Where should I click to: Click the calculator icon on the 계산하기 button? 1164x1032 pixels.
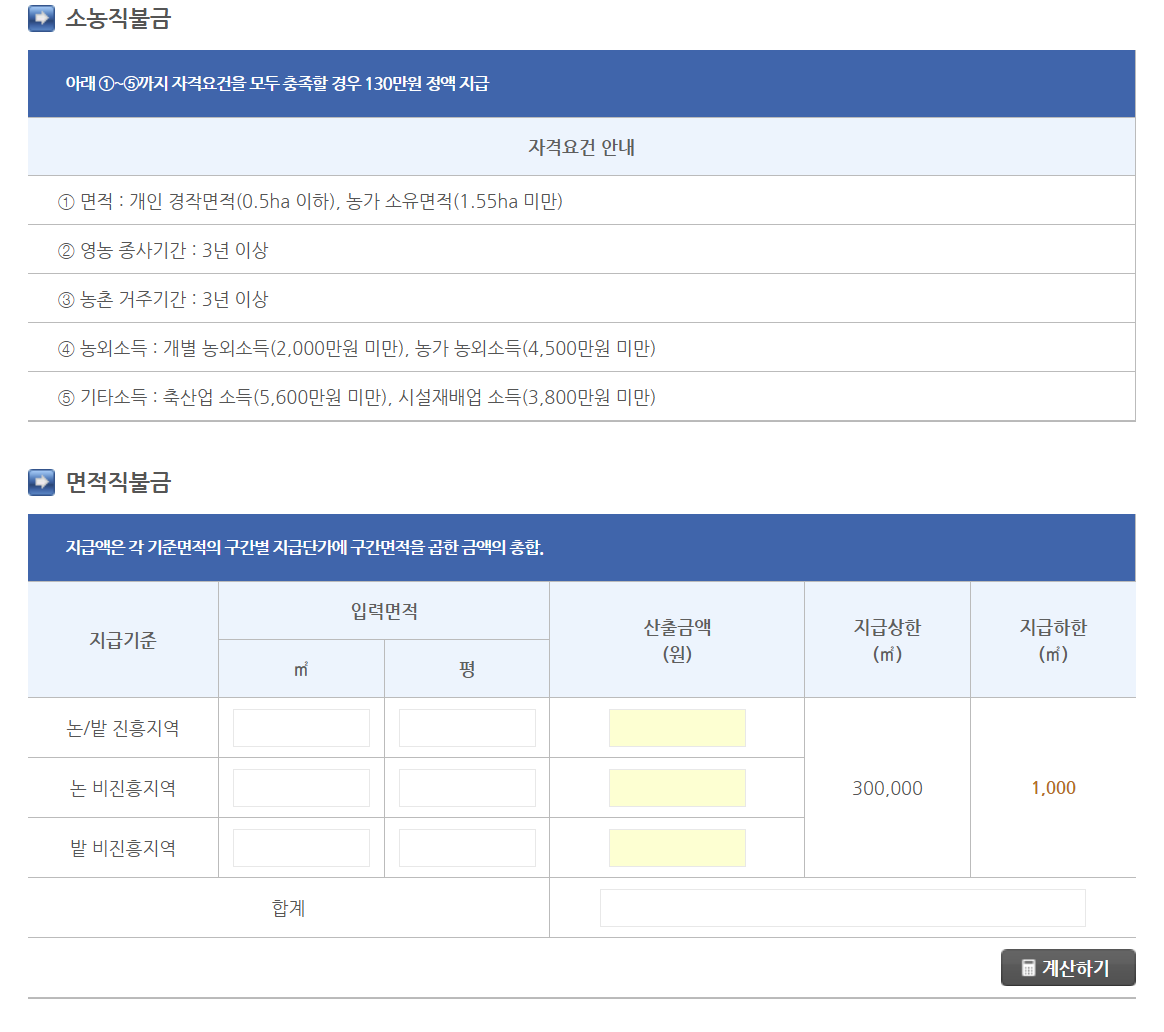1028,967
